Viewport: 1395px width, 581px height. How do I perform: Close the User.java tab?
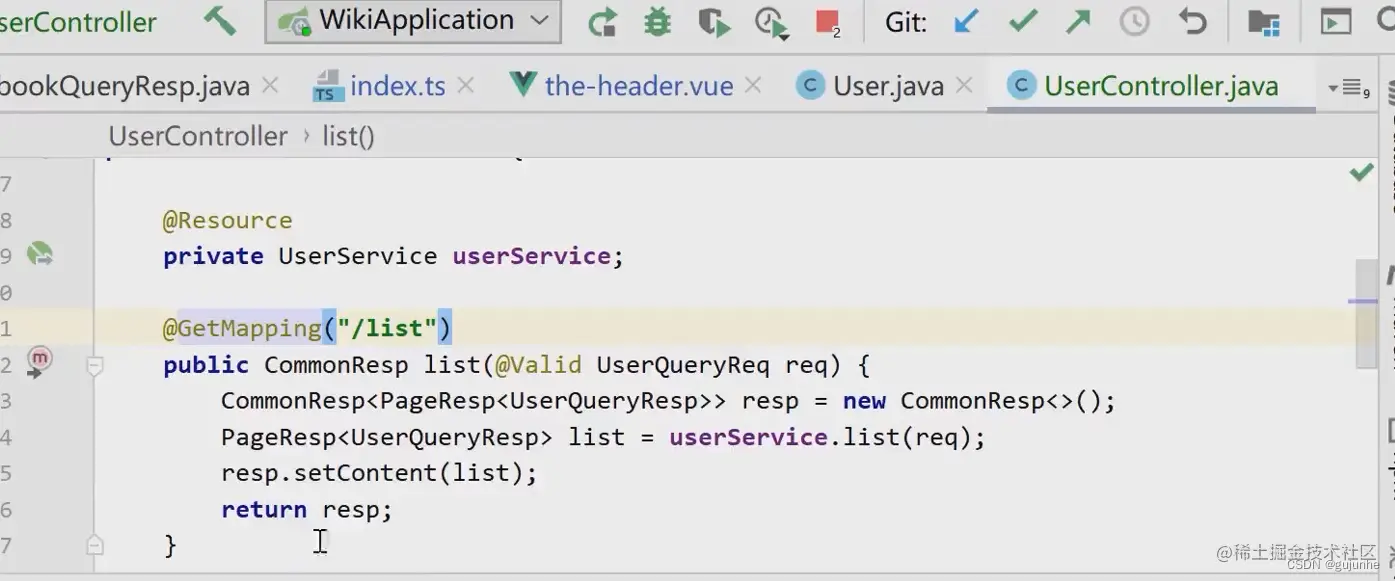964,86
